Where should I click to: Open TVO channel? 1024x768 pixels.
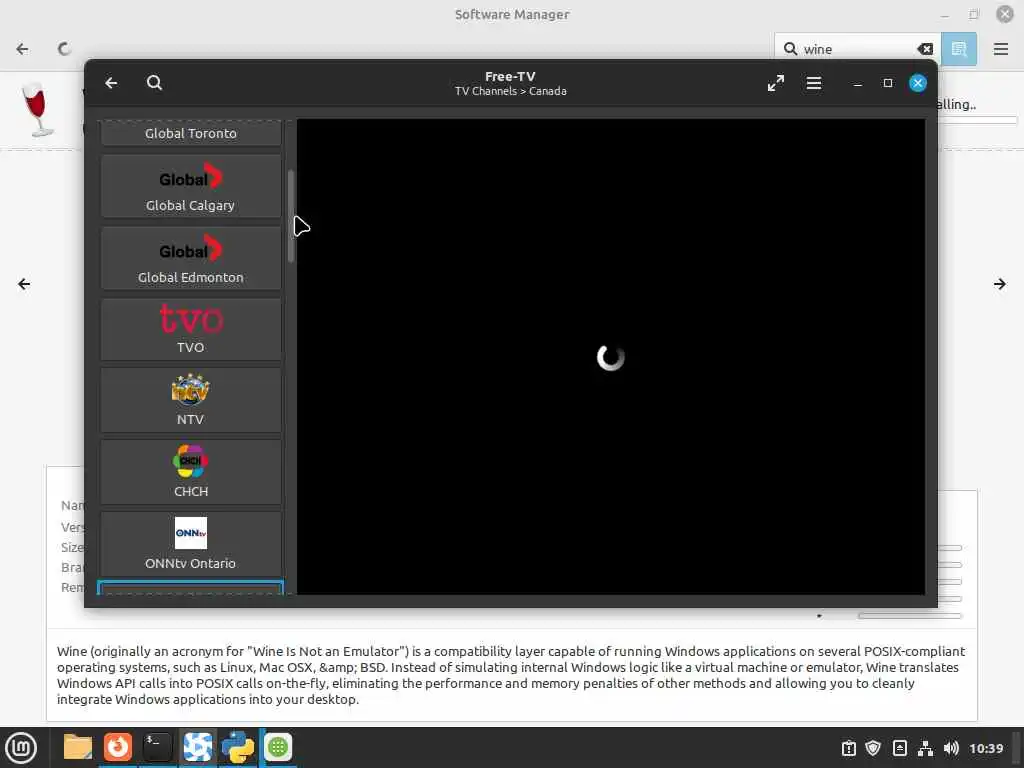pyautogui.click(x=191, y=329)
